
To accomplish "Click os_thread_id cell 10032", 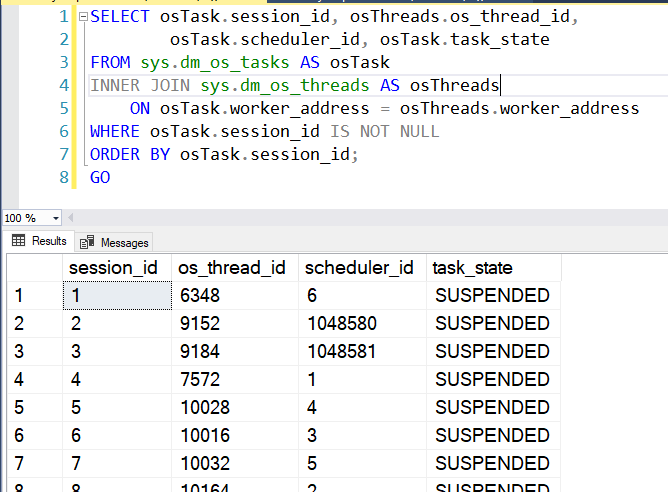I will coord(235,463).
